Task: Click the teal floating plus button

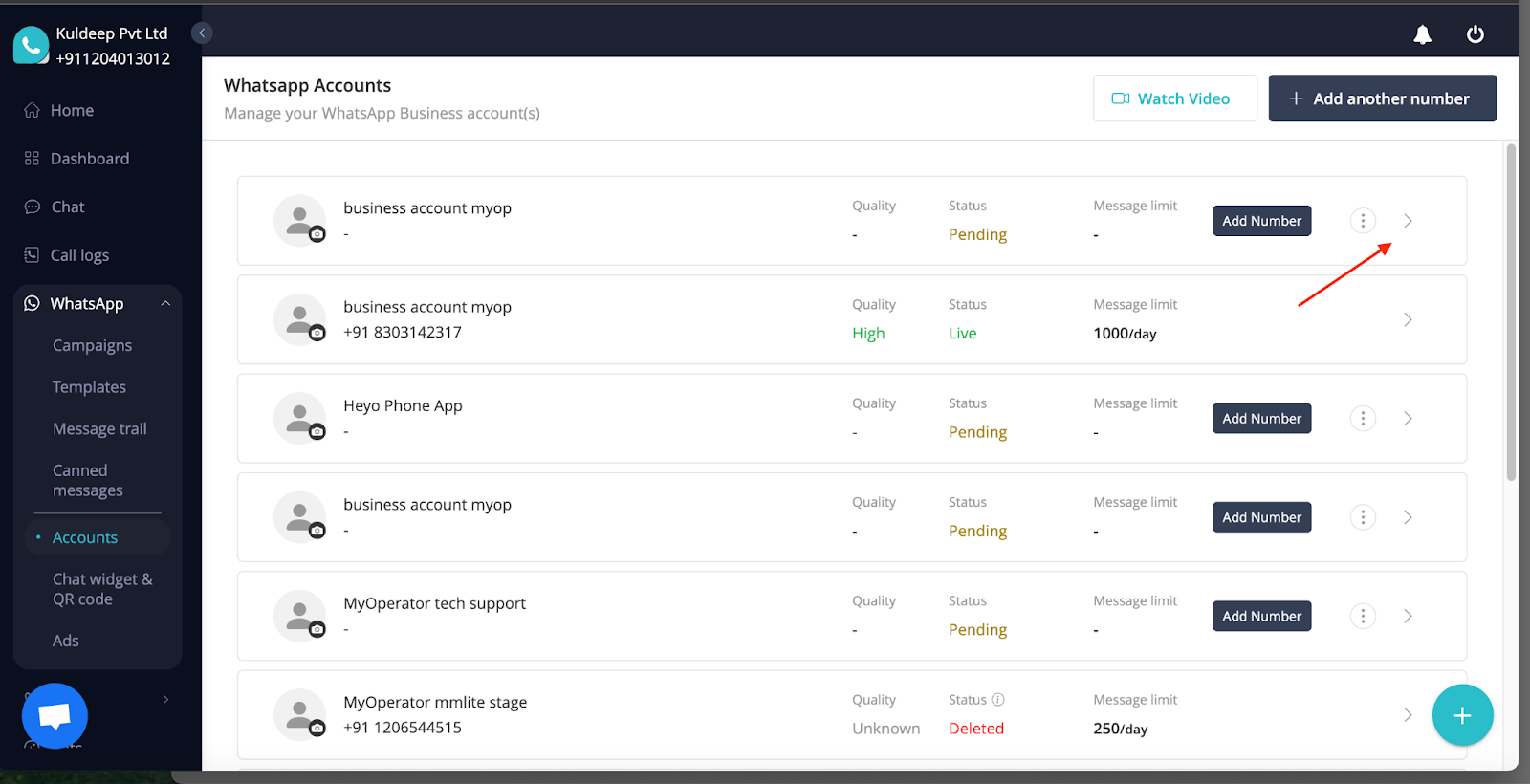Action: 1461,715
